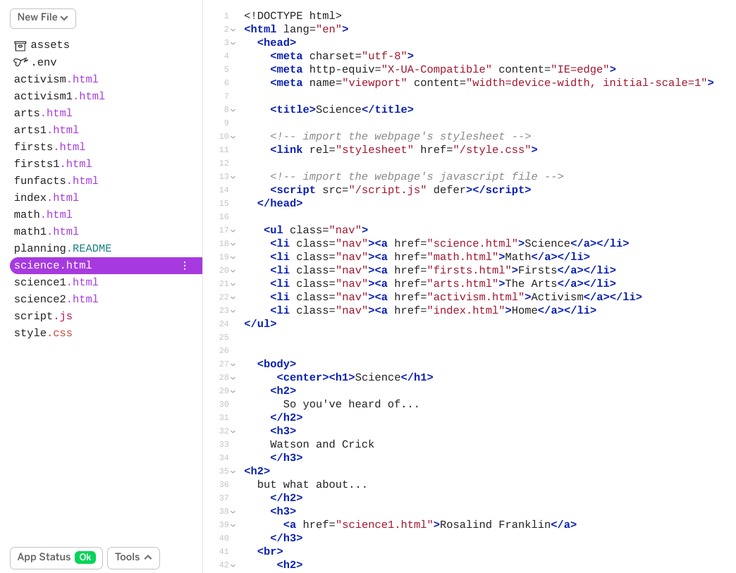Collapse the html tag fold on line 2

click(x=233, y=30)
